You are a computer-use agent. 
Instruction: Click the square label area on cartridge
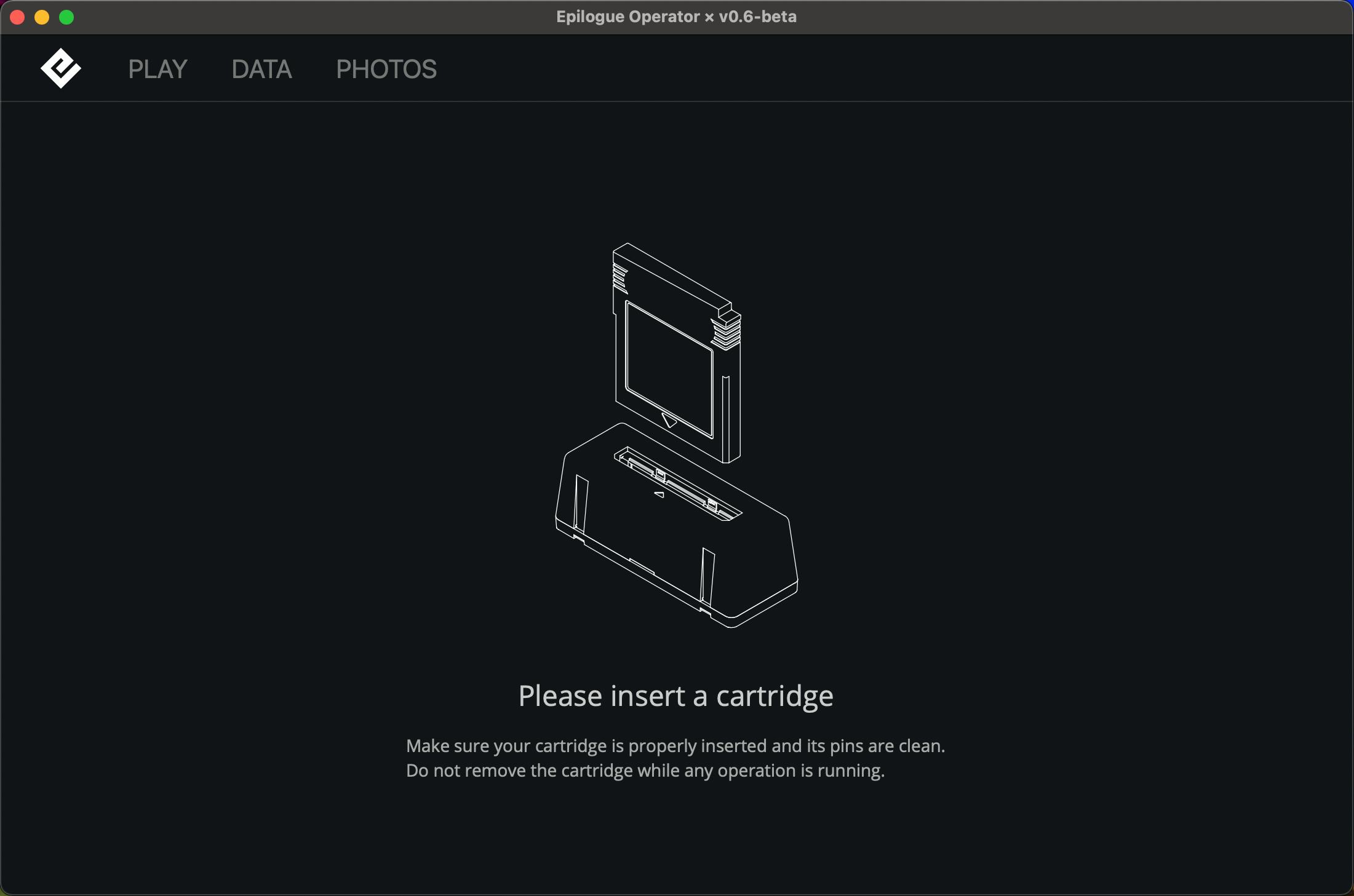(669, 369)
